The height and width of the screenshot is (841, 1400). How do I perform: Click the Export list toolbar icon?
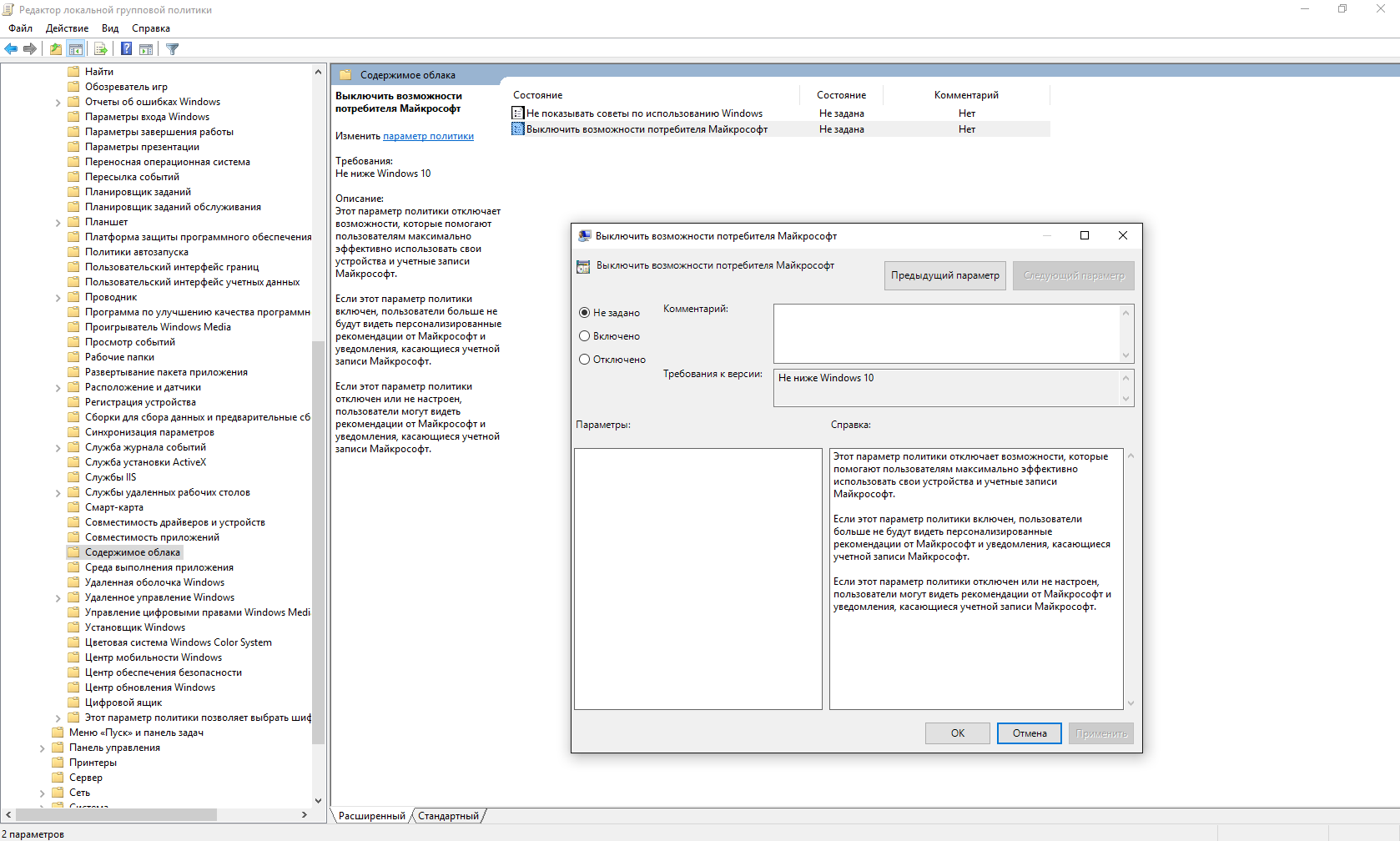pos(100,49)
